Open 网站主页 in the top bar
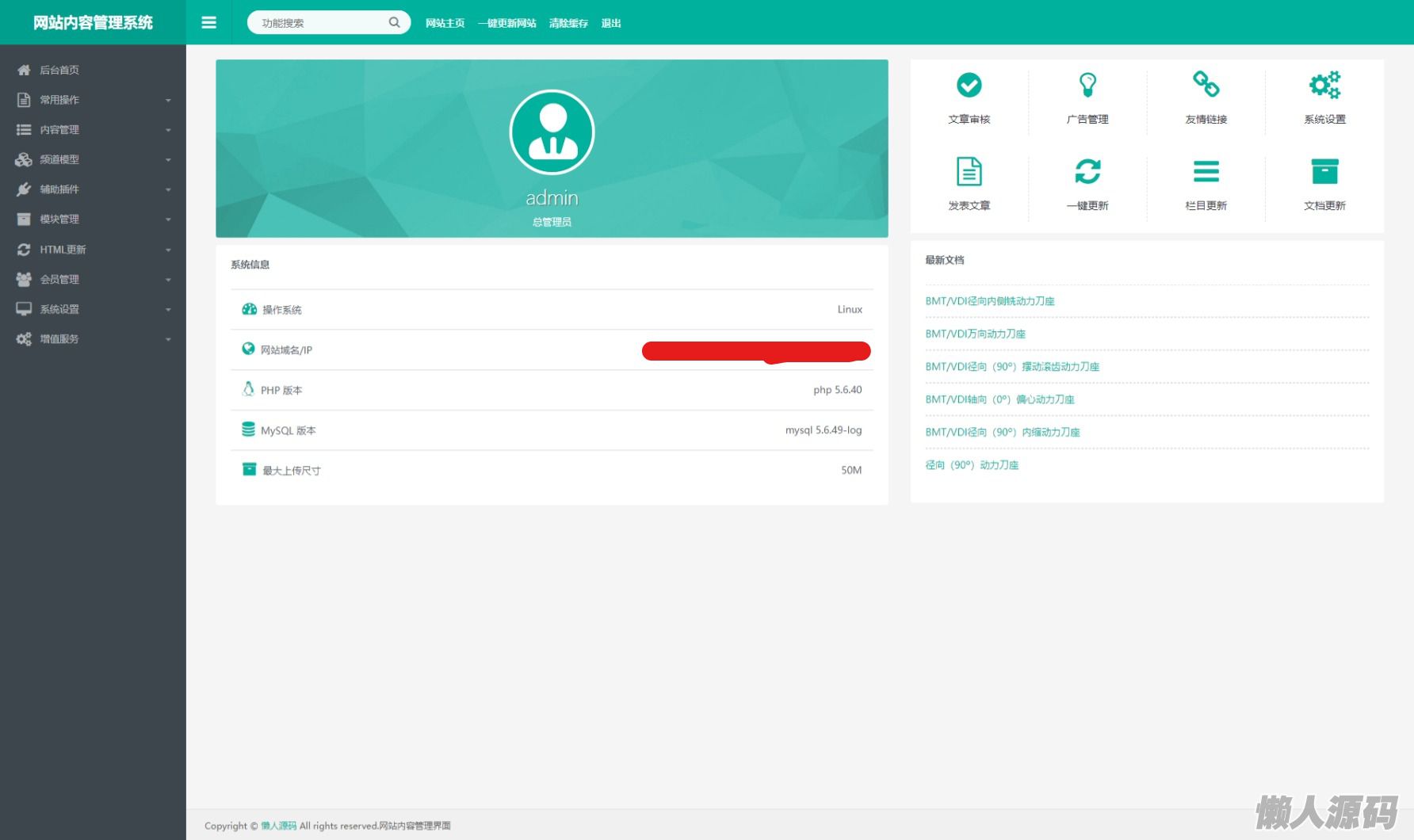Screen dimensions: 1414x840 pos(445,23)
